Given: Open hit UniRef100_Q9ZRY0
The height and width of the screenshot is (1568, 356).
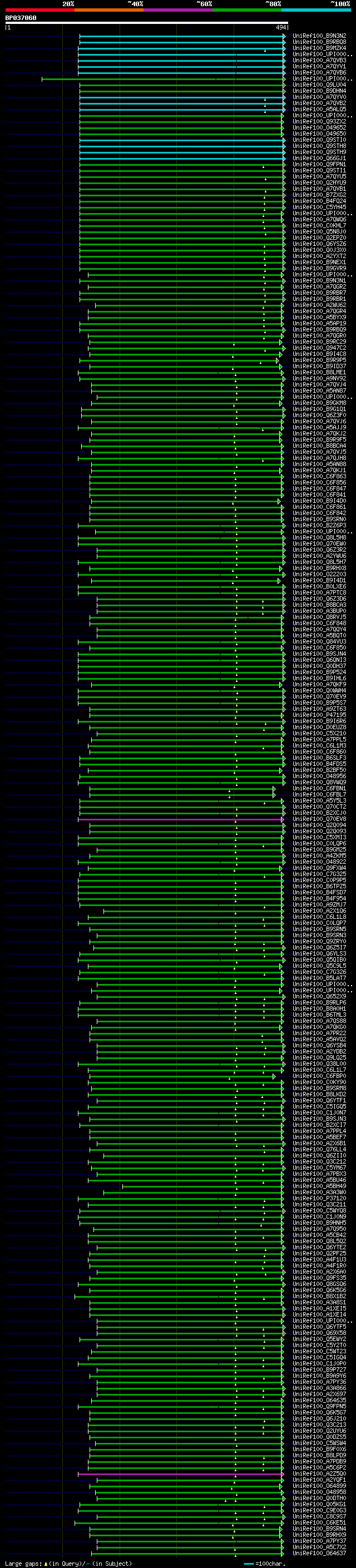Looking at the screenshot, I should coord(319,942).
